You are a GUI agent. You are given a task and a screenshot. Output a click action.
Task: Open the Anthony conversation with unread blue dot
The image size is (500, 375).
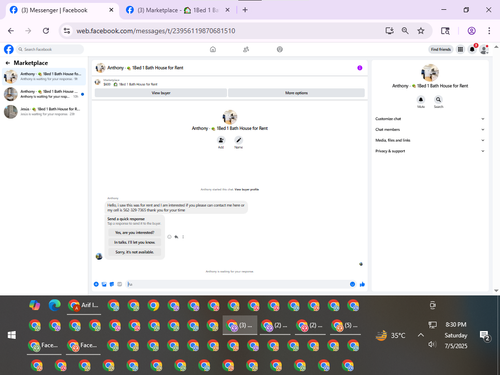coord(44,94)
